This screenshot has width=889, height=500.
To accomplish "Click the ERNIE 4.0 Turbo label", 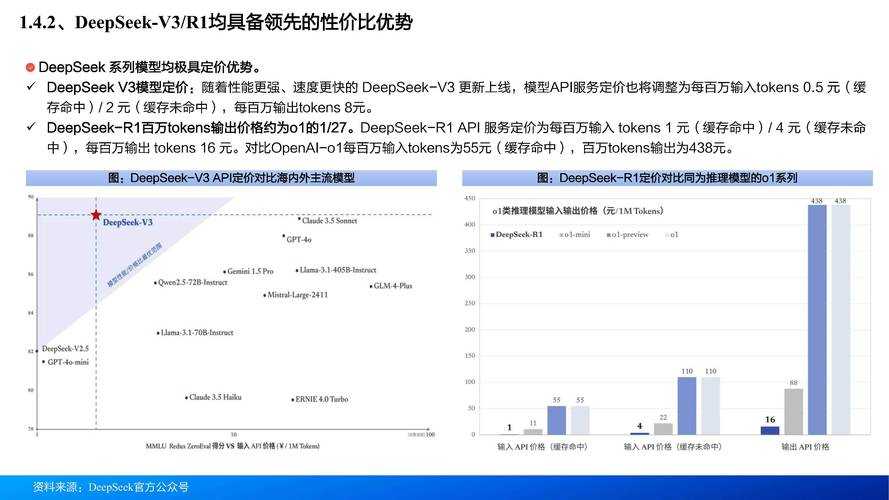I will (321, 399).
